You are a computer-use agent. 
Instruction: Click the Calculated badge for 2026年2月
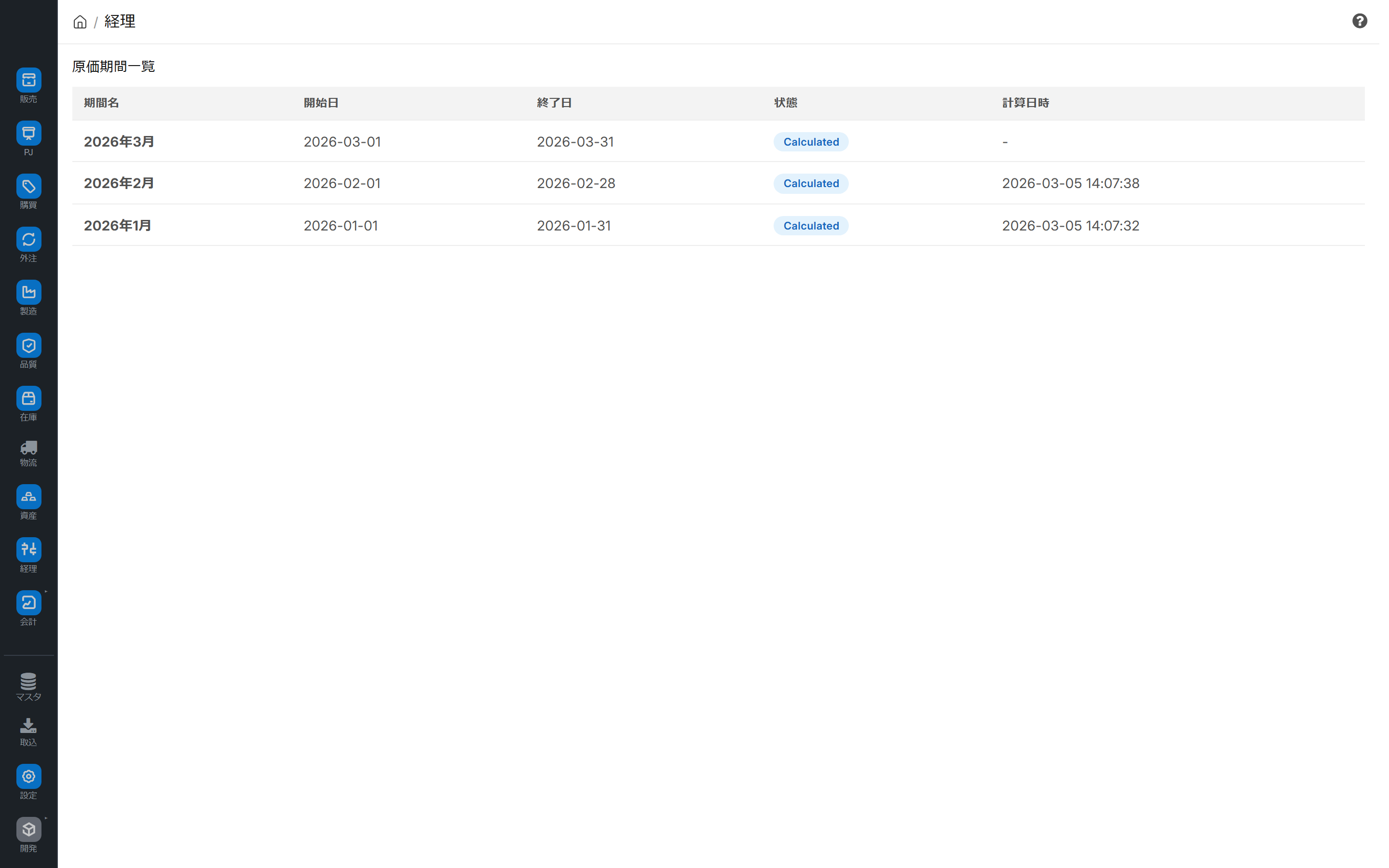tap(810, 183)
